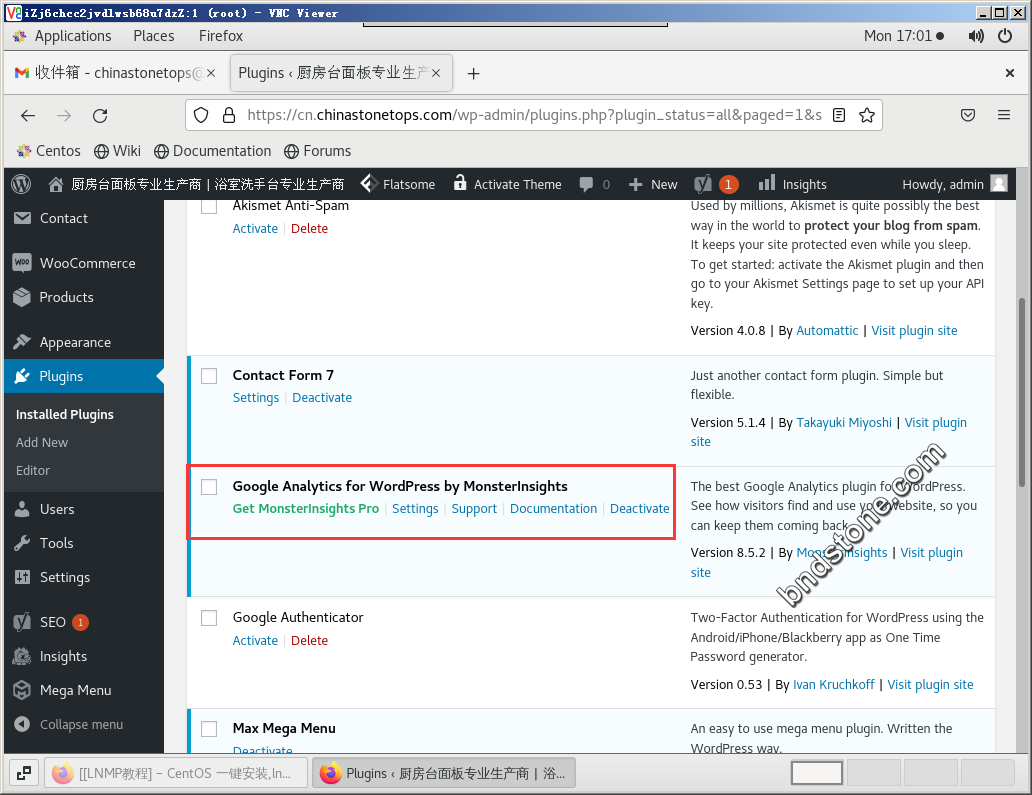Click the page vertical scrollbar
Image resolution: width=1032 pixels, height=795 pixels.
tap(1022, 392)
